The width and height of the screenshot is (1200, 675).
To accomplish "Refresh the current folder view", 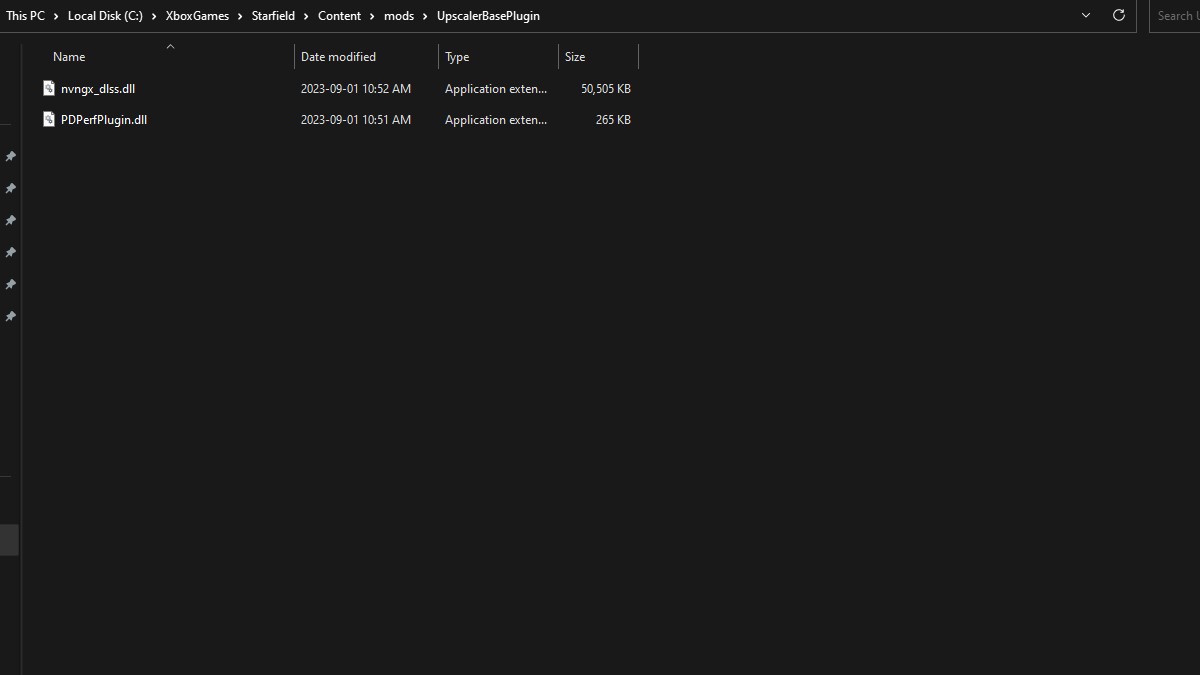I will (1118, 16).
